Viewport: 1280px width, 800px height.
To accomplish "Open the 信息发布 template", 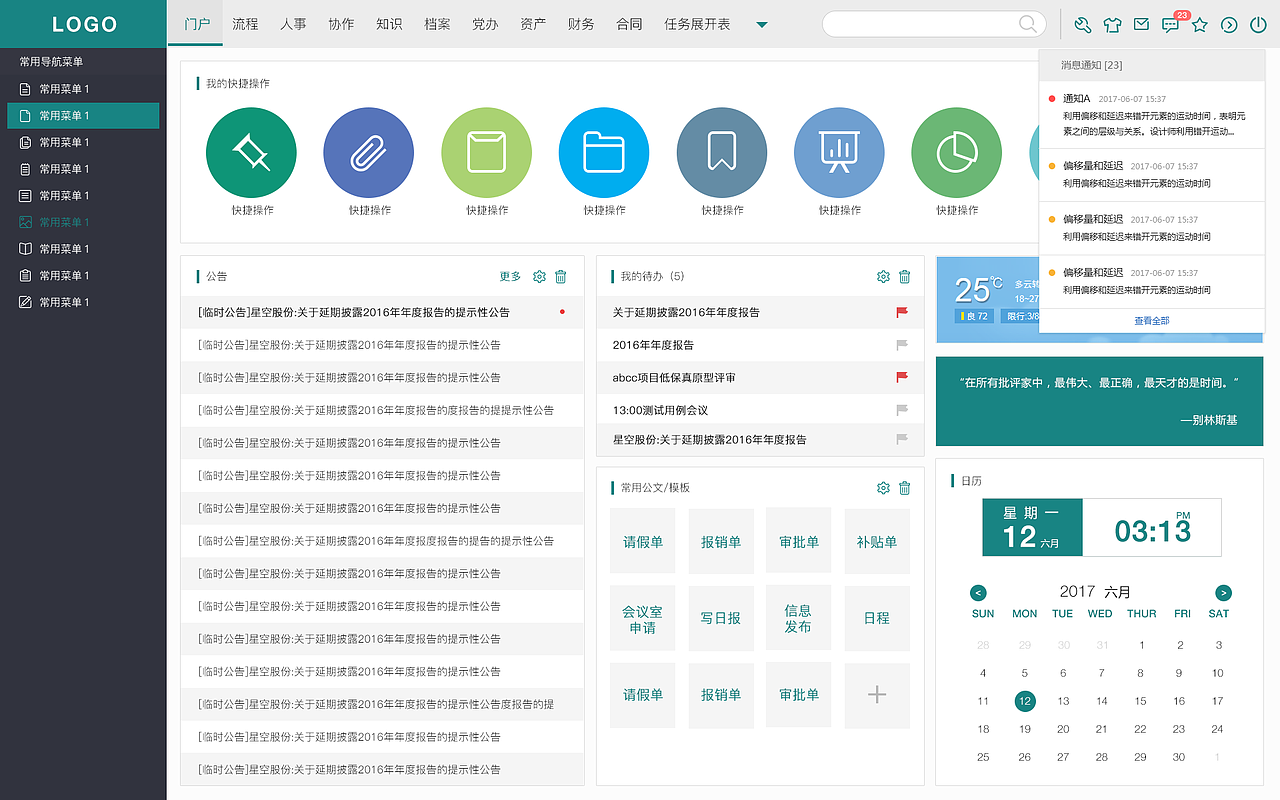I will [x=798, y=619].
